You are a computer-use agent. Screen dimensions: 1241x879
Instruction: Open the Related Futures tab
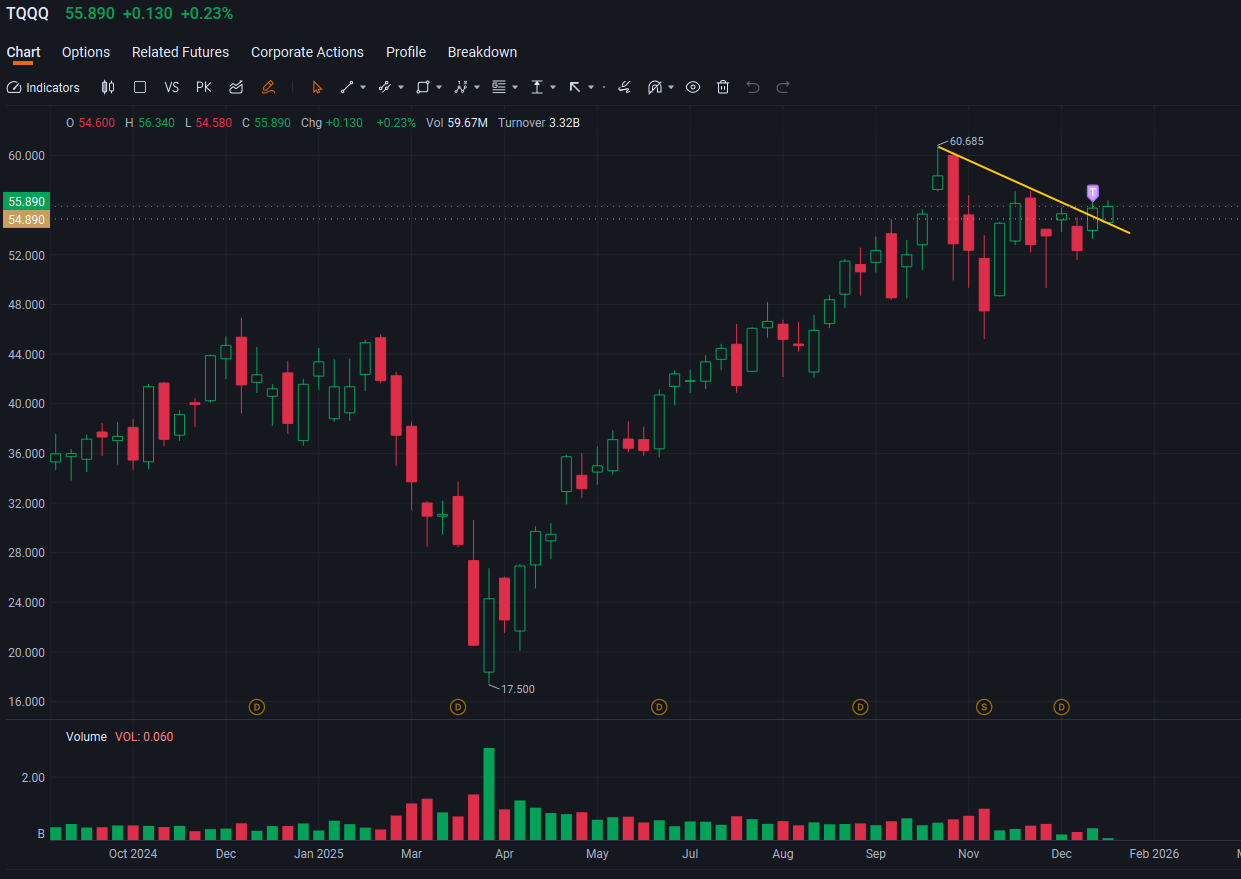pos(180,52)
